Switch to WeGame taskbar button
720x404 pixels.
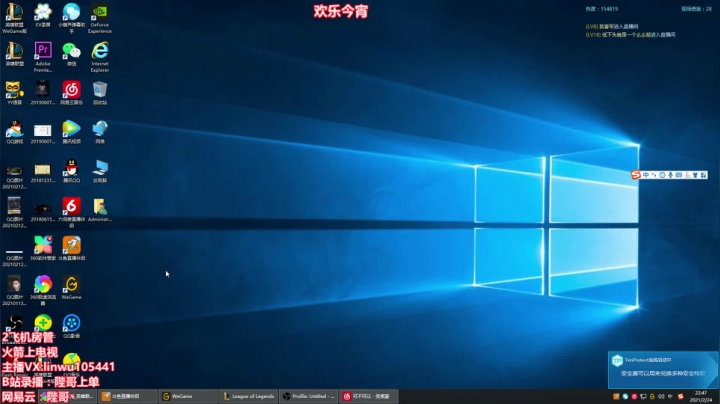[x=188, y=396]
